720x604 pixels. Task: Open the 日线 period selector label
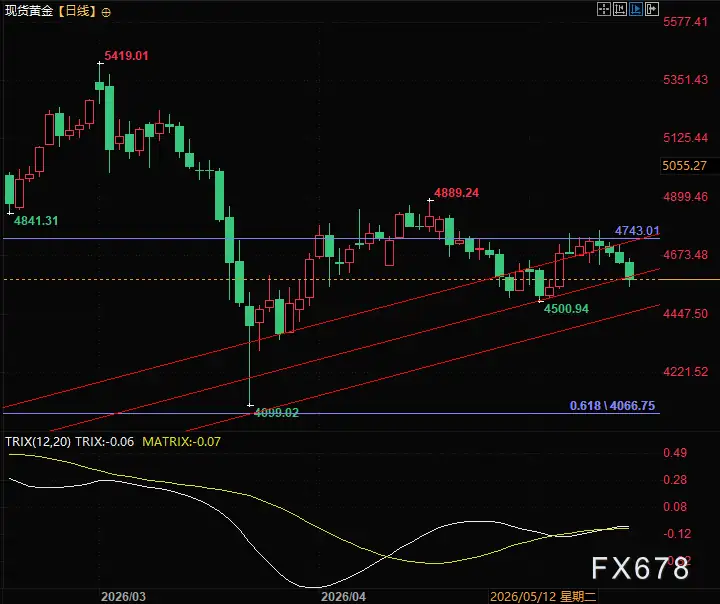pos(77,11)
